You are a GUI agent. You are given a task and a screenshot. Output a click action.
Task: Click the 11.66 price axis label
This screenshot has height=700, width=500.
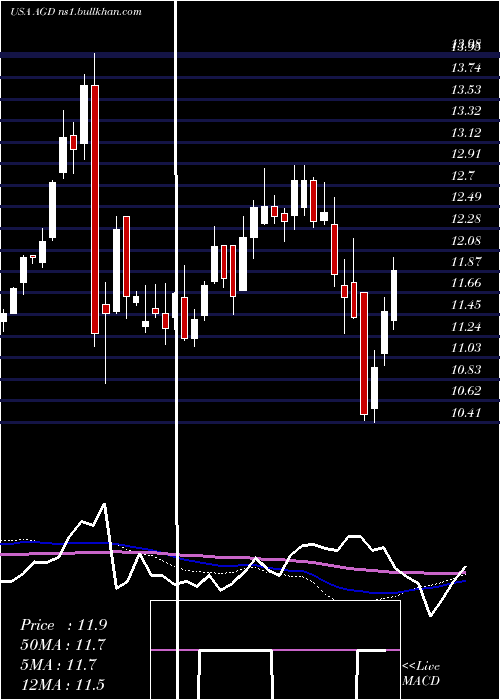[467, 283]
